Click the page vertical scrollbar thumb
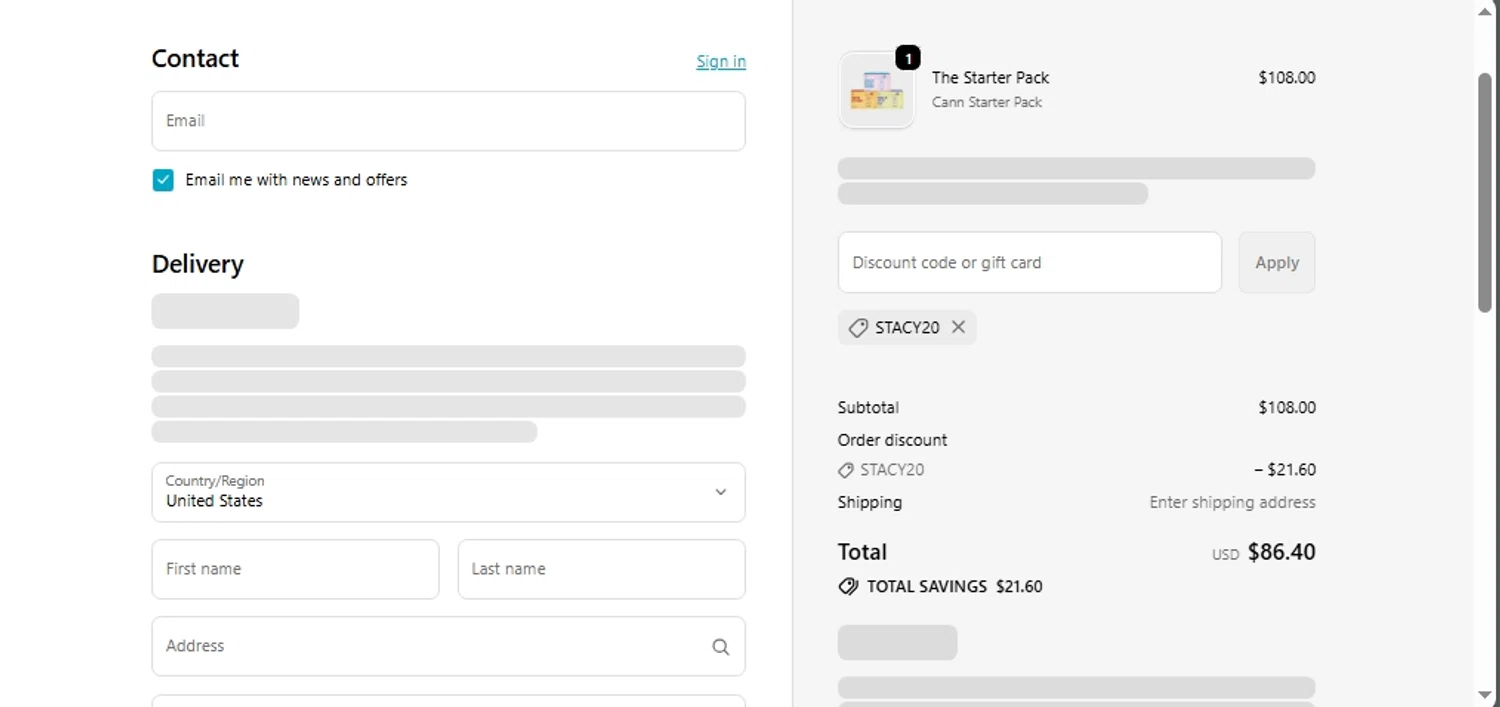Viewport: 1500px width, 707px height. click(x=1485, y=192)
